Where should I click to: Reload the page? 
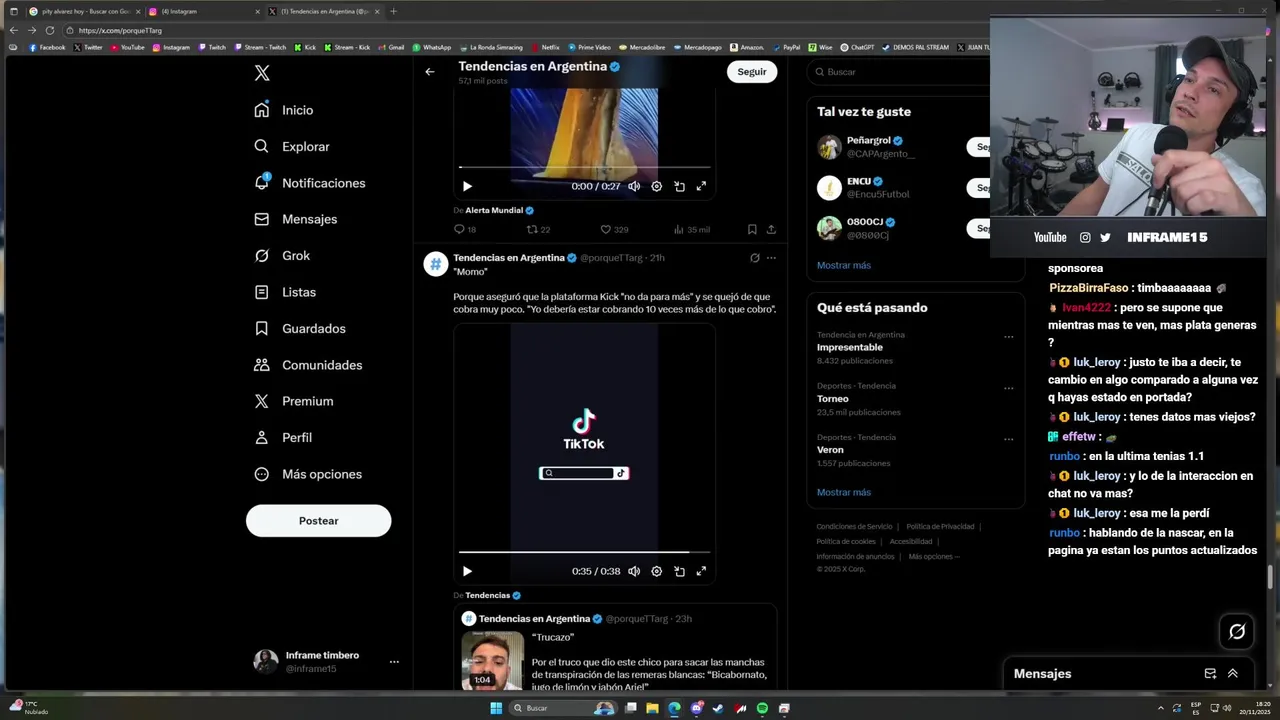click(x=50, y=30)
